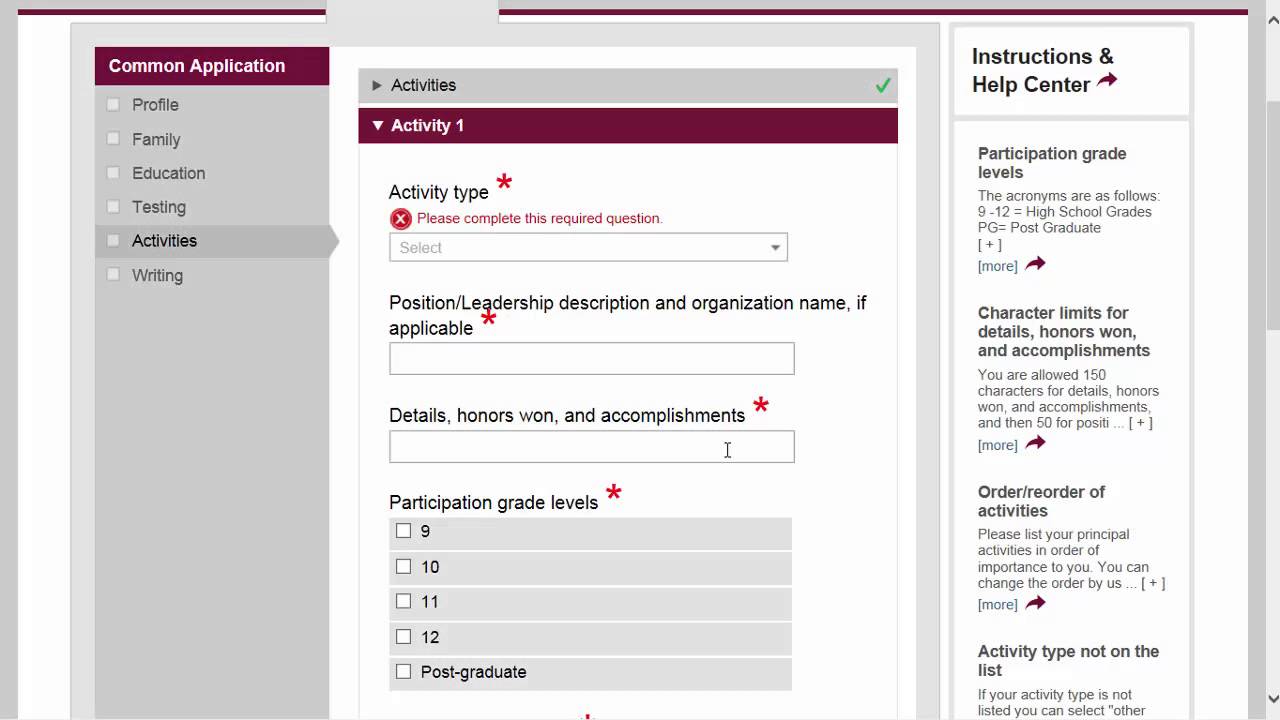Click the red error icon under Activity type
Image resolution: width=1280 pixels, height=720 pixels.
[400, 219]
